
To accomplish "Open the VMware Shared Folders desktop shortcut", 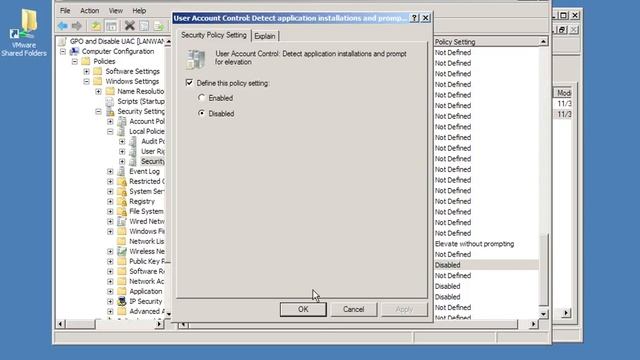I will [x=23, y=33].
